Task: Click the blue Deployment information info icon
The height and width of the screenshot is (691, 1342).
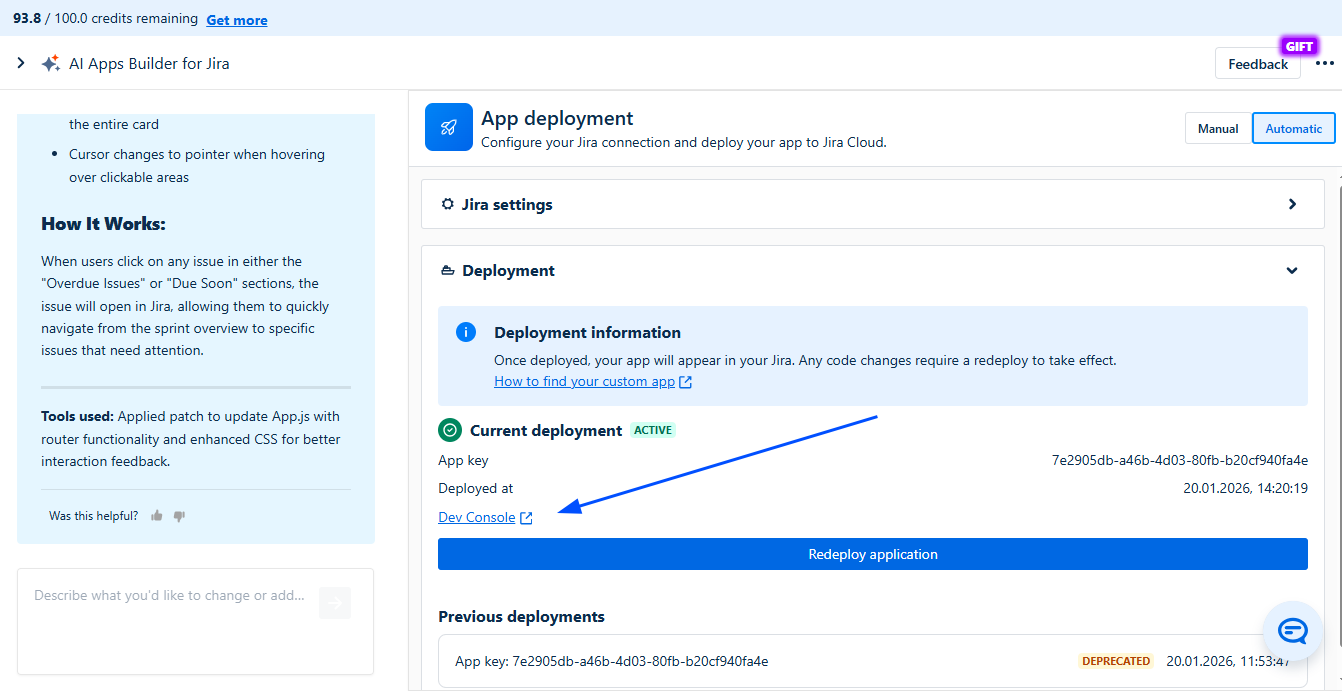Action: tap(466, 332)
